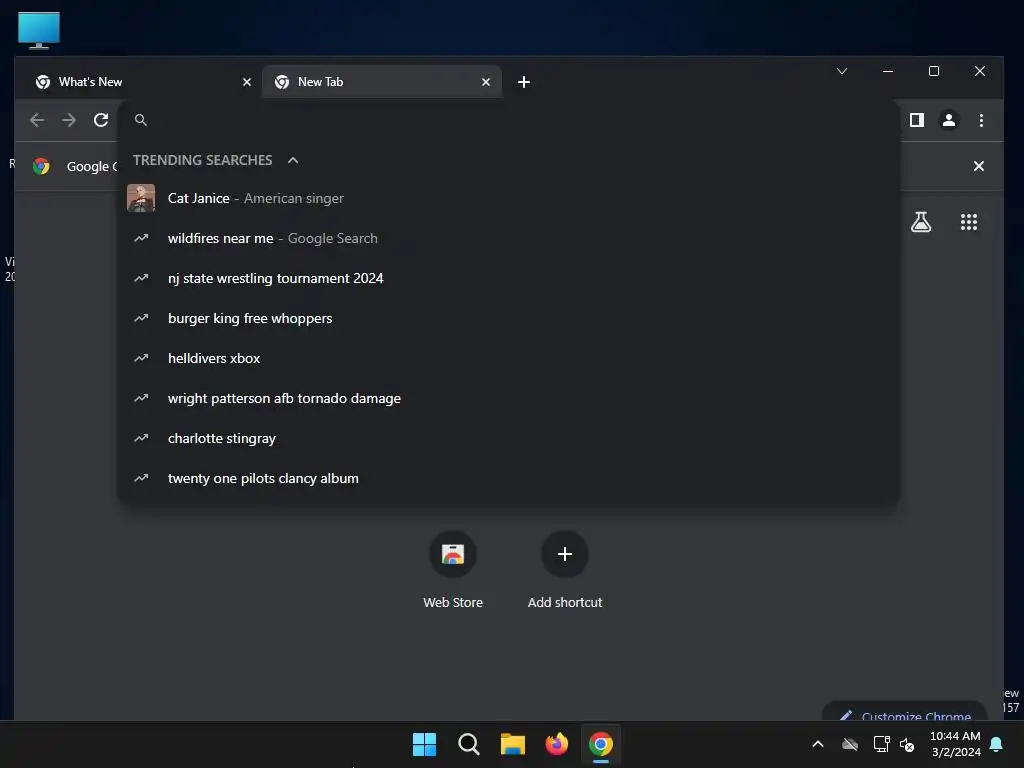The height and width of the screenshot is (768, 1024).
Task: Click the search magnifier in address bar
Action: pyautogui.click(x=140, y=120)
